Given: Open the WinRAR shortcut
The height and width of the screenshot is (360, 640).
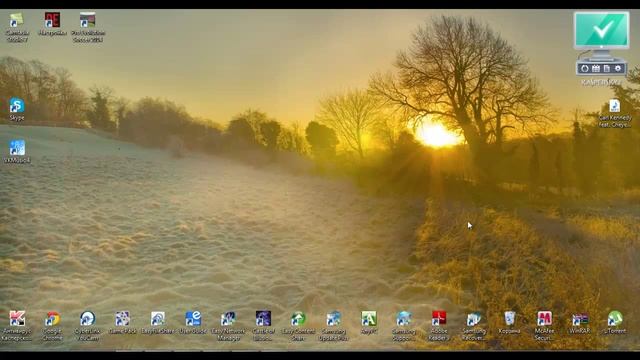Looking at the screenshot, I should click(580, 322).
